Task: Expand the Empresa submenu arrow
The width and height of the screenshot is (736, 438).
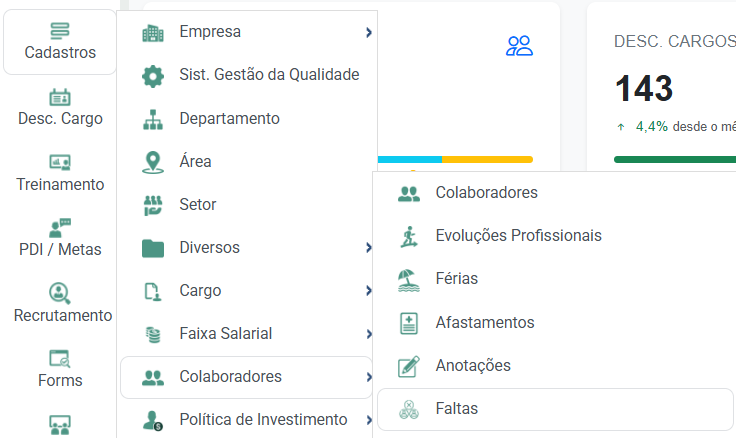Action: pos(369,32)
